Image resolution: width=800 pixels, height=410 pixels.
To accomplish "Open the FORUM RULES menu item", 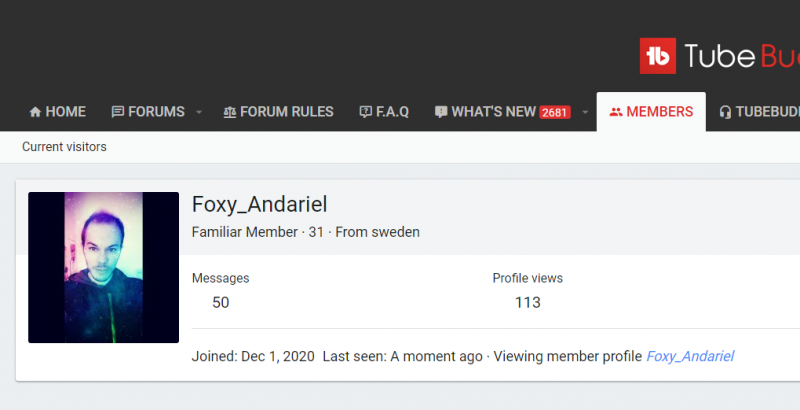I will (287, 112).
